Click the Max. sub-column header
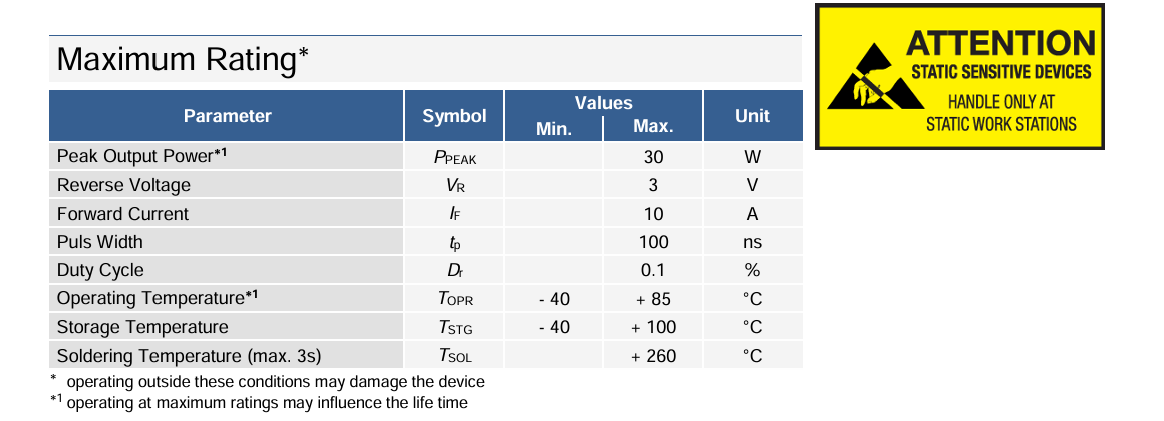The image size is (1164, 421). [x=653, y=128]
